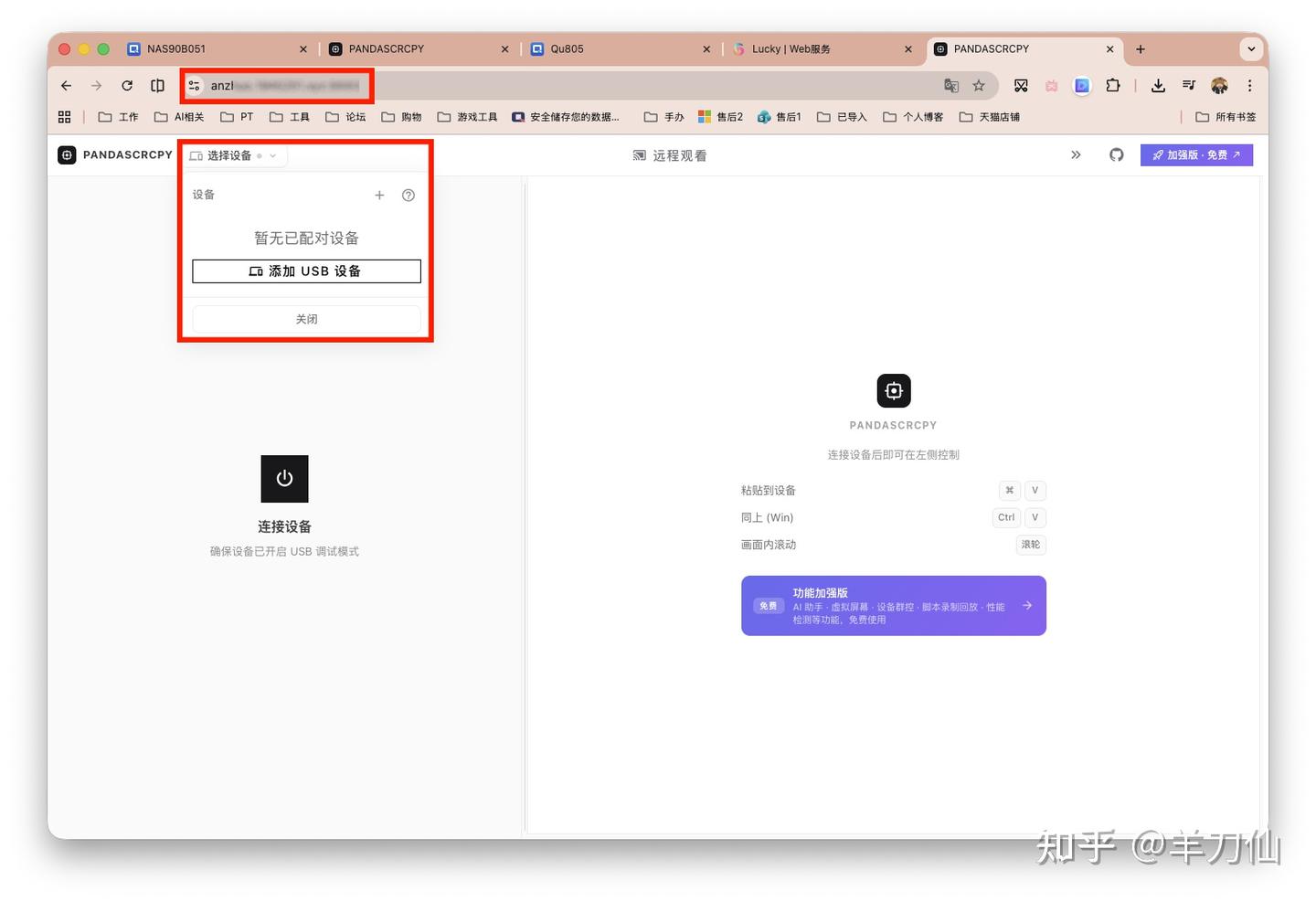Open the 工具 bookmarks folder

(x=290, y=117)
